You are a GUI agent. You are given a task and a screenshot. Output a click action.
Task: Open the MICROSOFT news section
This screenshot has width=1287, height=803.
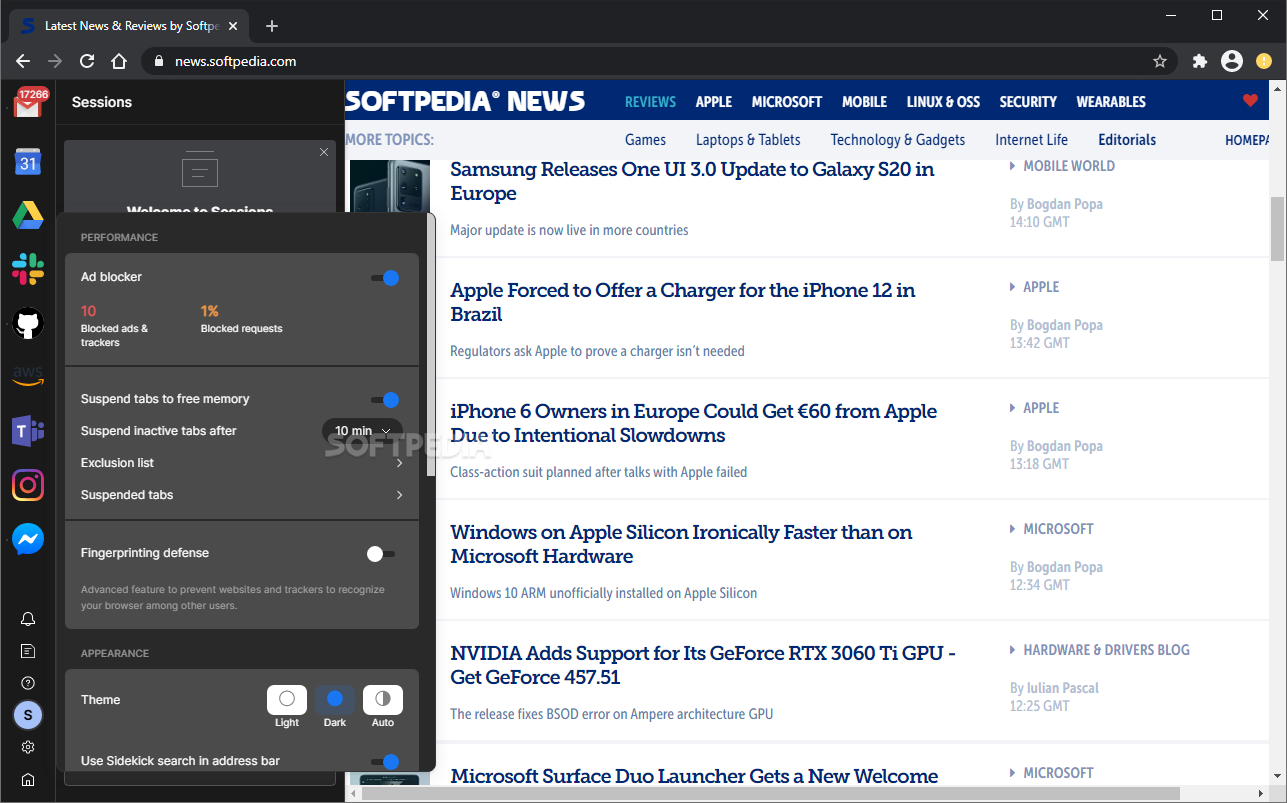787,102
